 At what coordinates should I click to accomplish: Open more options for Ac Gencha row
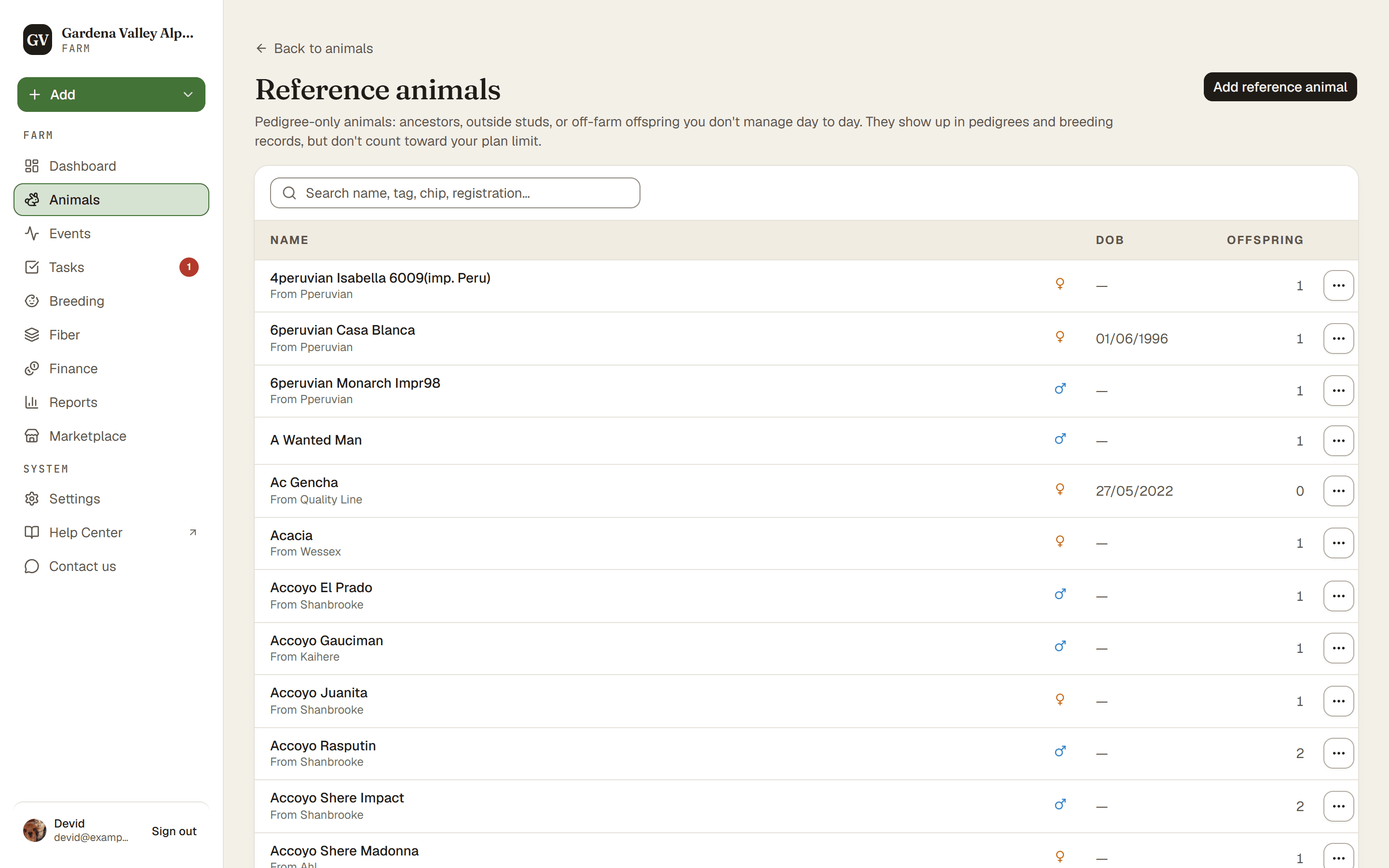click(x=1338, y=491)
